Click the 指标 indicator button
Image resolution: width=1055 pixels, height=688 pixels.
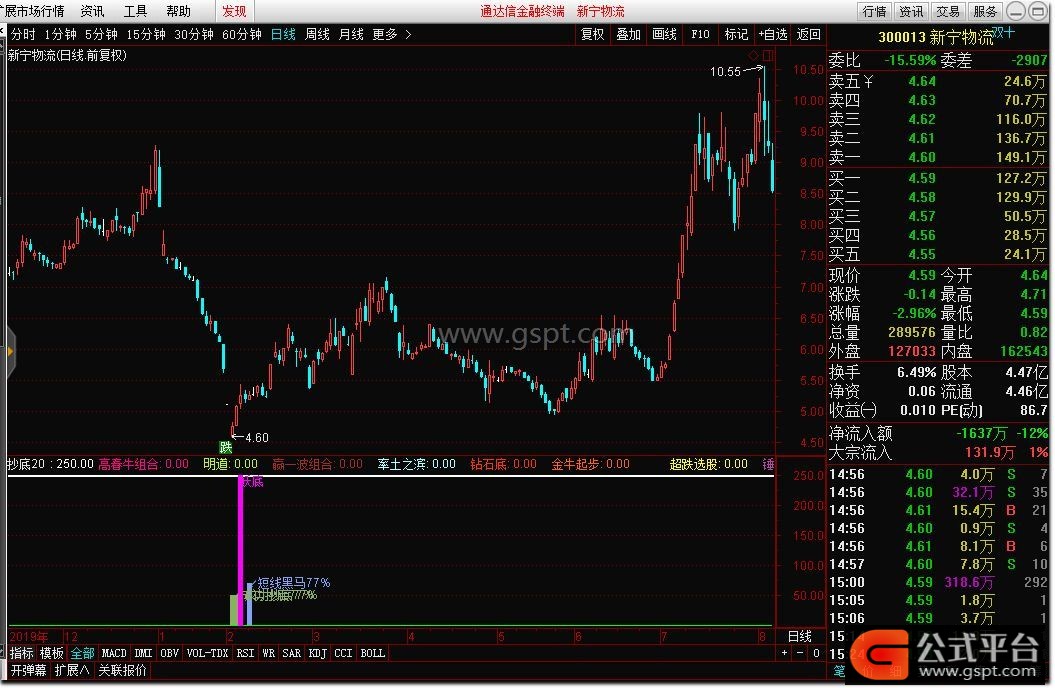(x=22, y=653)
